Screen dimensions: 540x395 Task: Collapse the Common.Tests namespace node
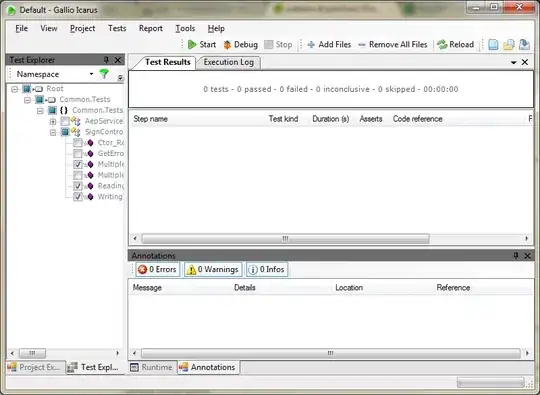[40, 111]
